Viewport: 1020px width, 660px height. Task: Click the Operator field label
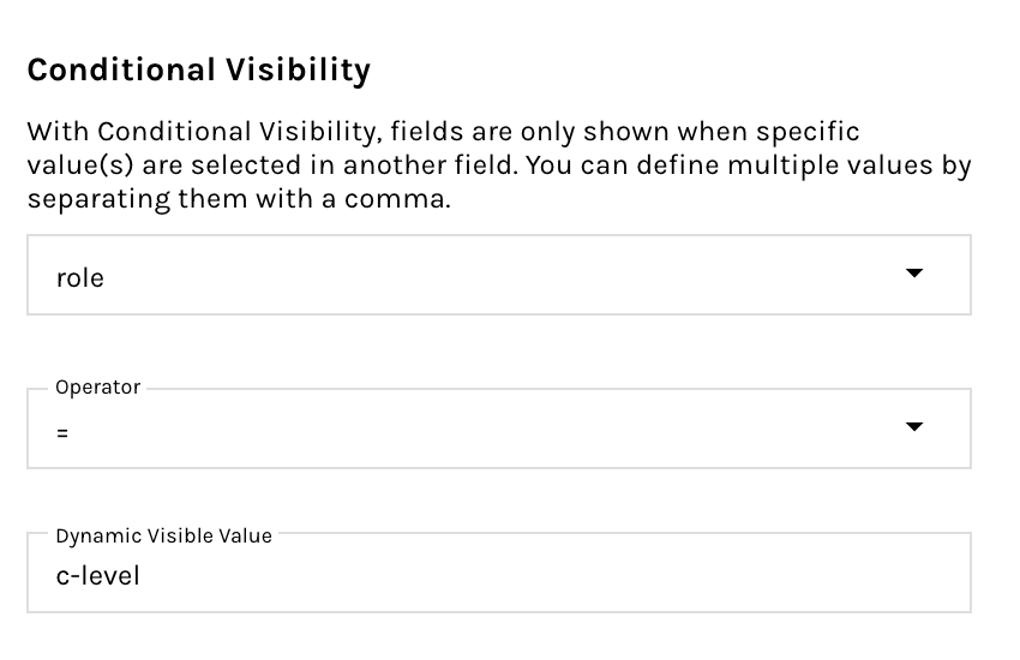[98, 388]
